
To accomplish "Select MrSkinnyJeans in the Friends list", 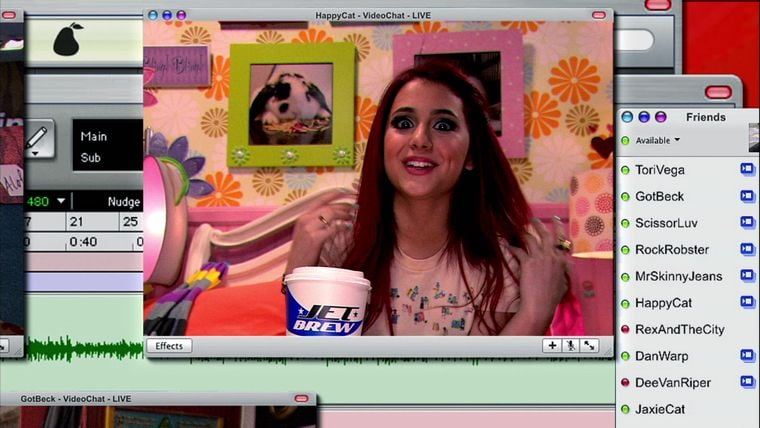I will 679,276.
